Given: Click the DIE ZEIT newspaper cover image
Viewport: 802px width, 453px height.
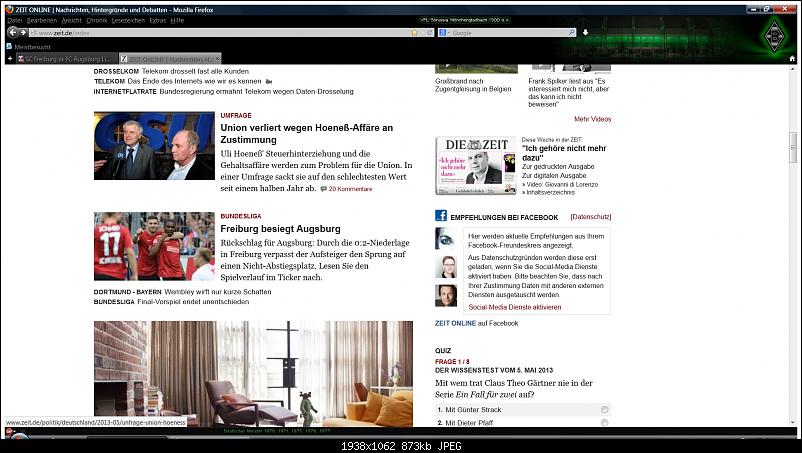Looking at the screenshot, I should tap(476, 166).
